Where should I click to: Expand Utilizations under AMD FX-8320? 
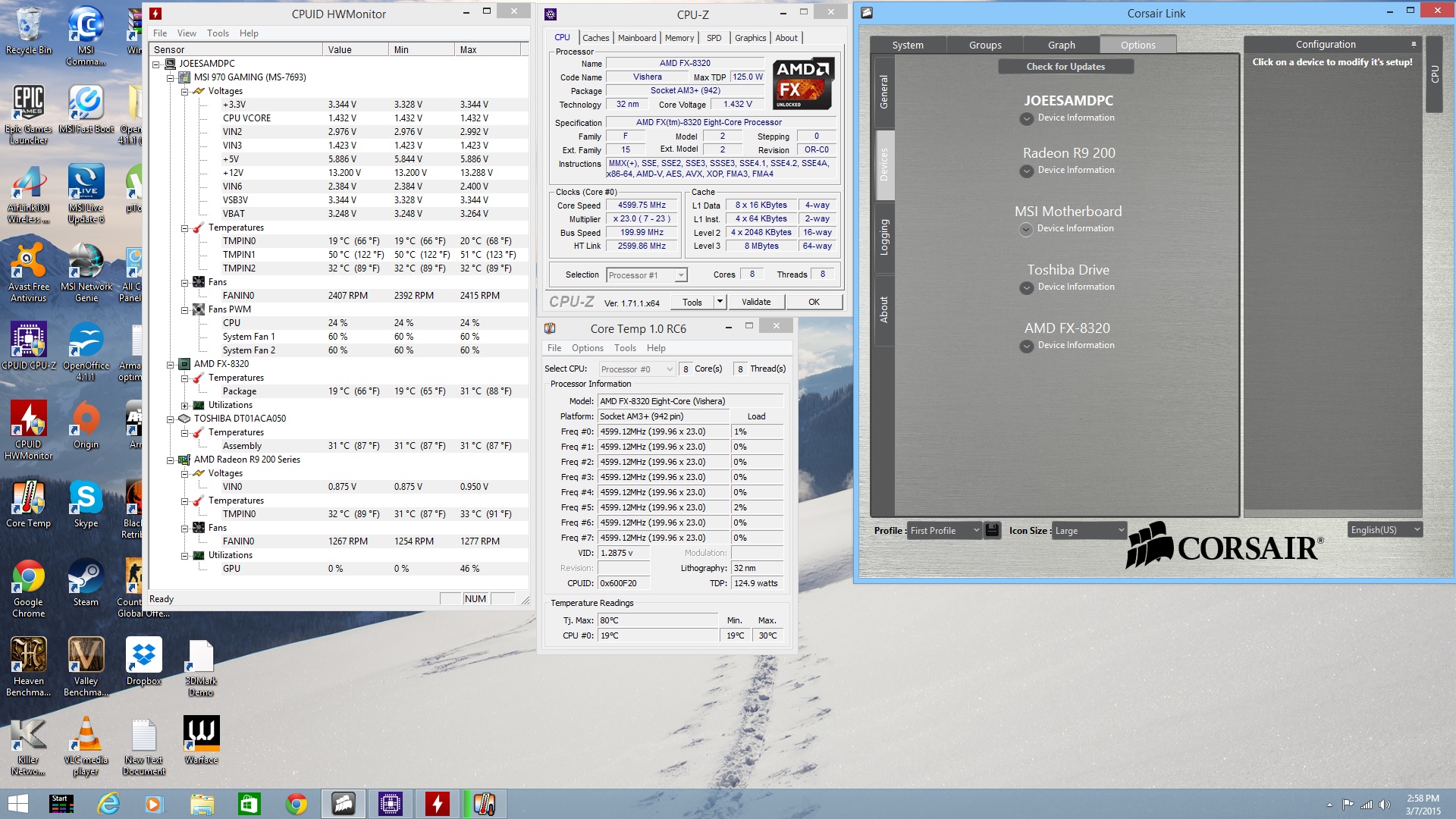[184, 405]
